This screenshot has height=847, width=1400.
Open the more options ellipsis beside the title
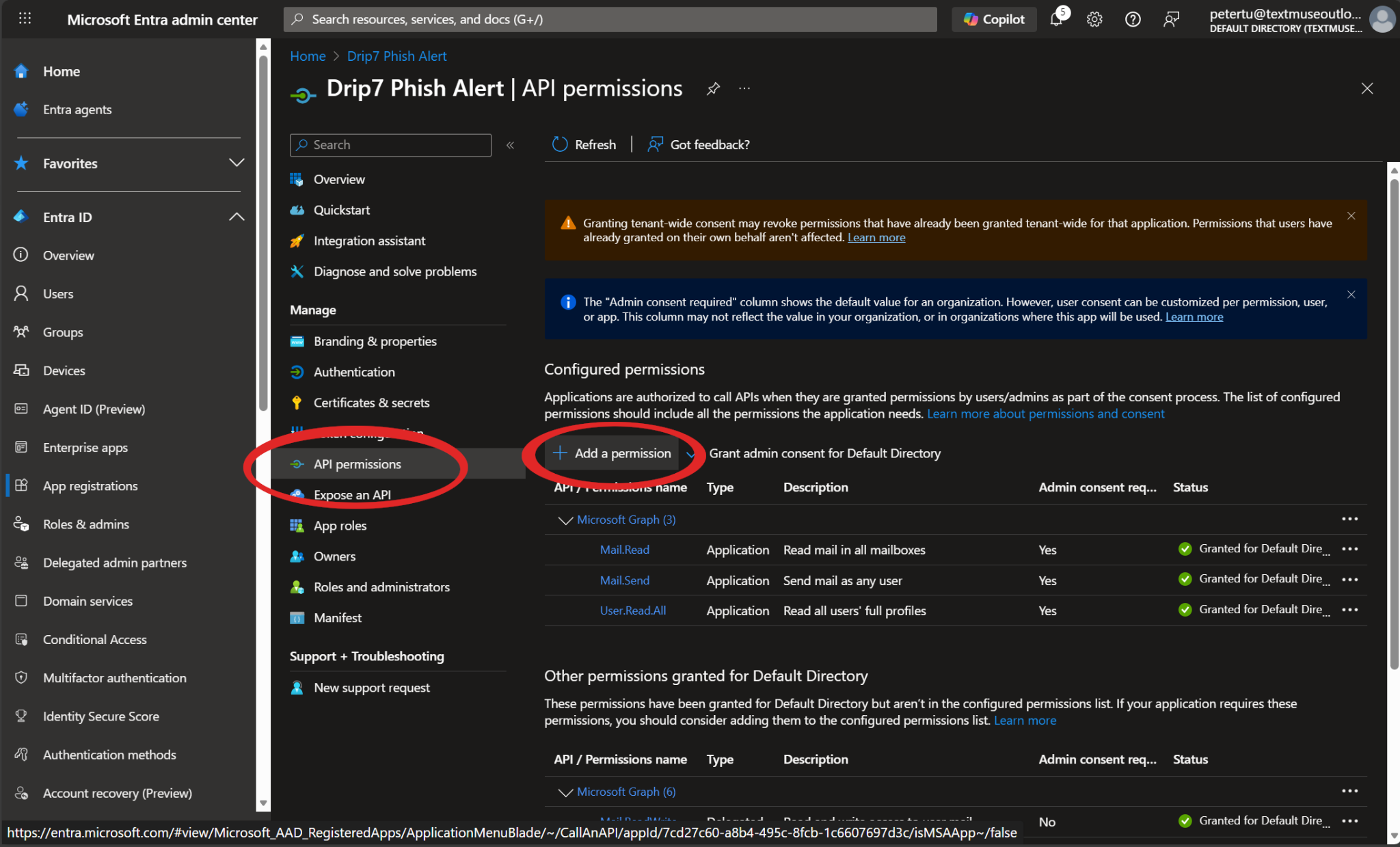[x=744, y=89]
